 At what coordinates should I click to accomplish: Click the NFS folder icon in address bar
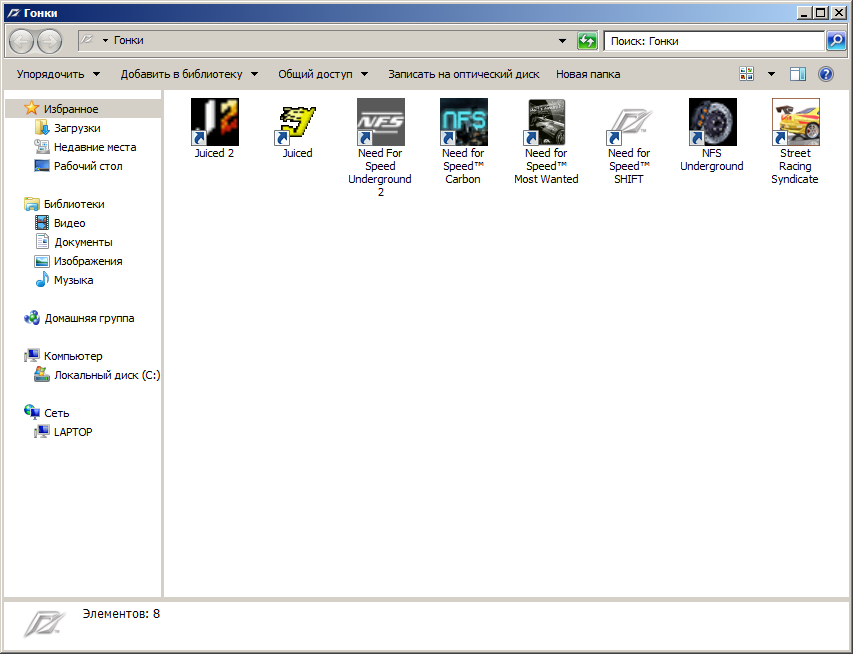tap(88, 40)
